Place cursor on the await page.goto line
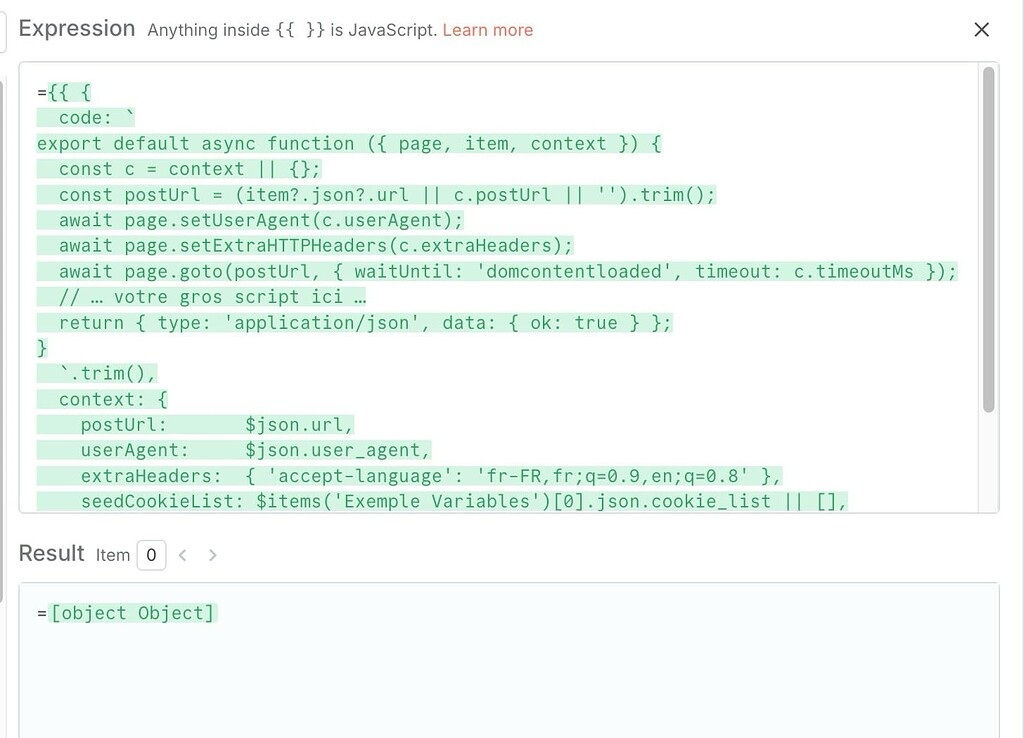 point(400,270)
